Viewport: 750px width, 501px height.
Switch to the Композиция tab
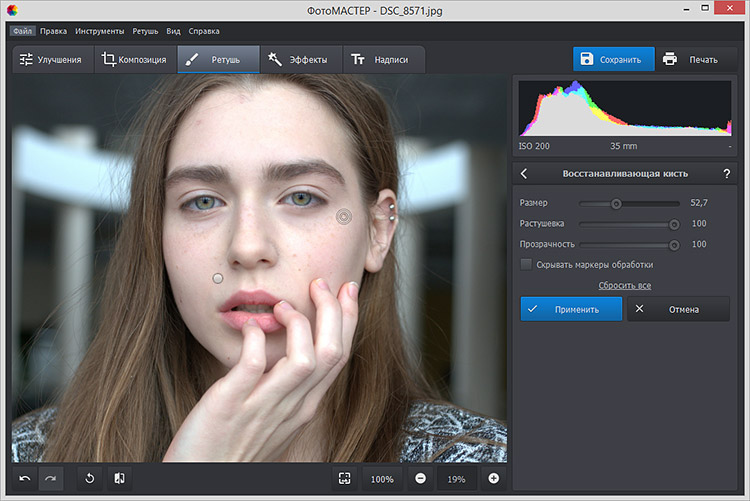(x=134, y=59)
